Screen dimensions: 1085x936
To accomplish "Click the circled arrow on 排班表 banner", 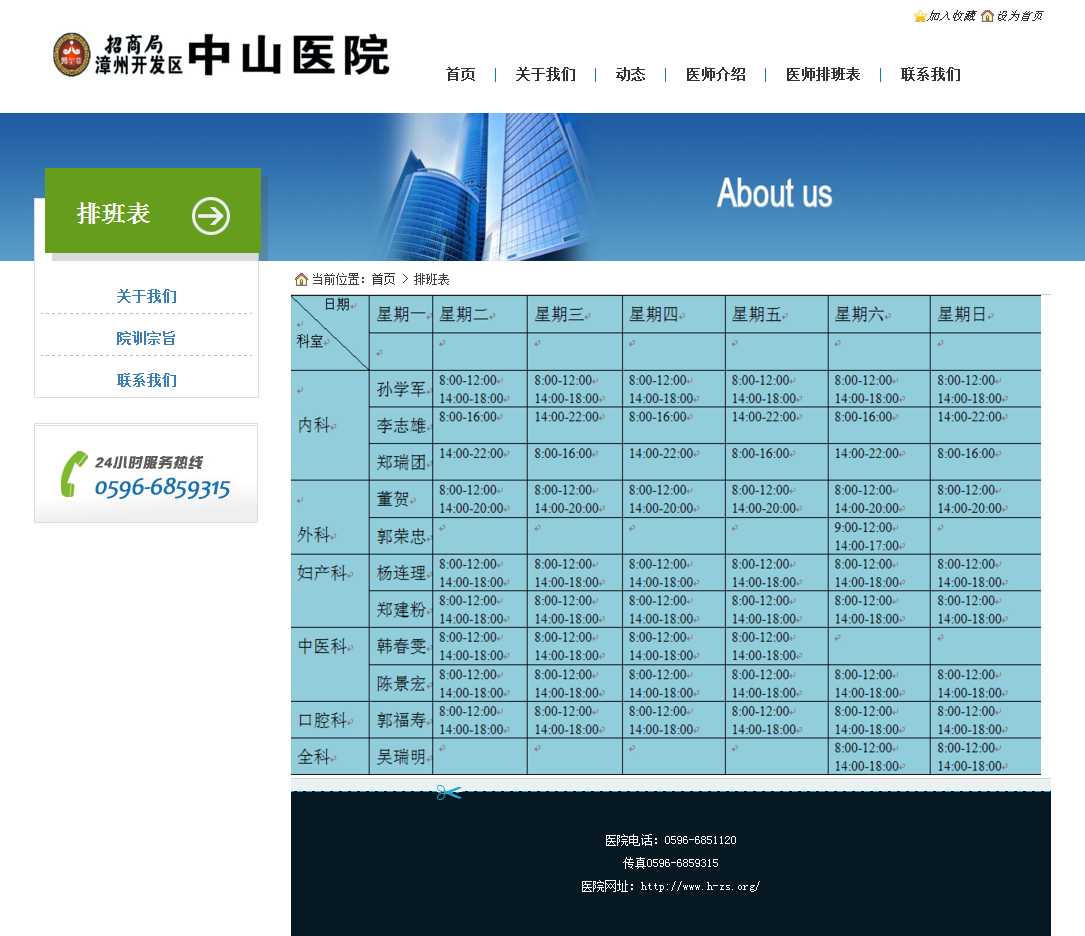I will [x=211, y=215].
